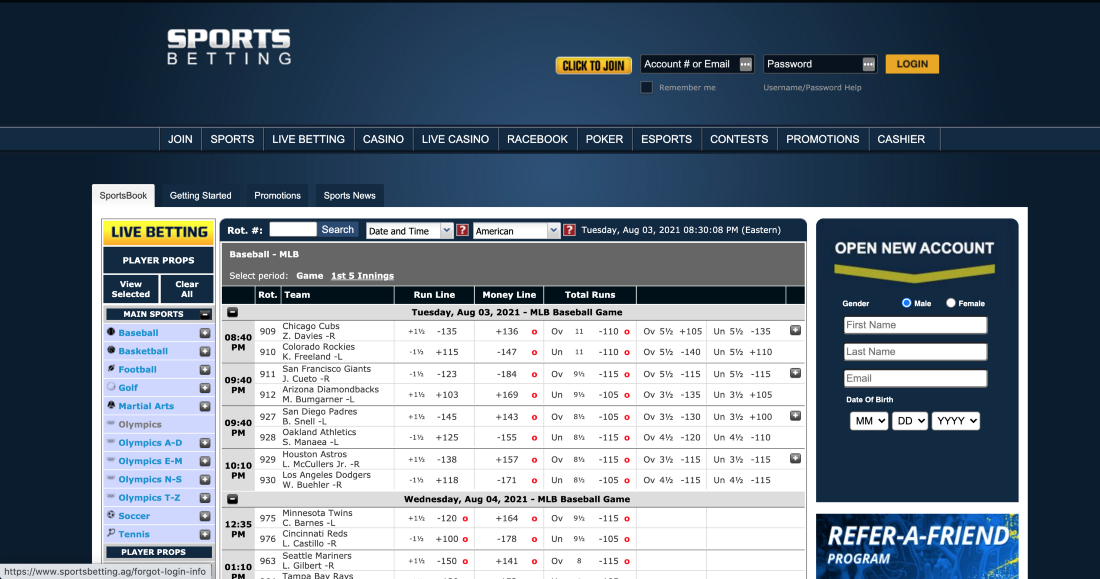Viewport: 1100px width, 579px height.
Task: Open CASHIER in the main navigation
Action: pyautogui.click(x=901, y=139)
